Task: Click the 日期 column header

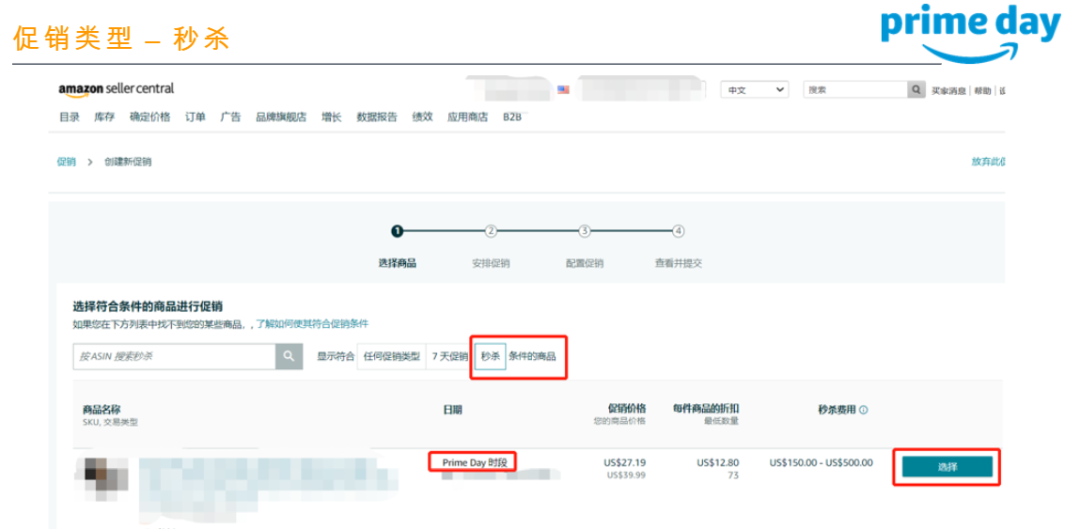Action: pyautogui.click(x=453, y=410)
